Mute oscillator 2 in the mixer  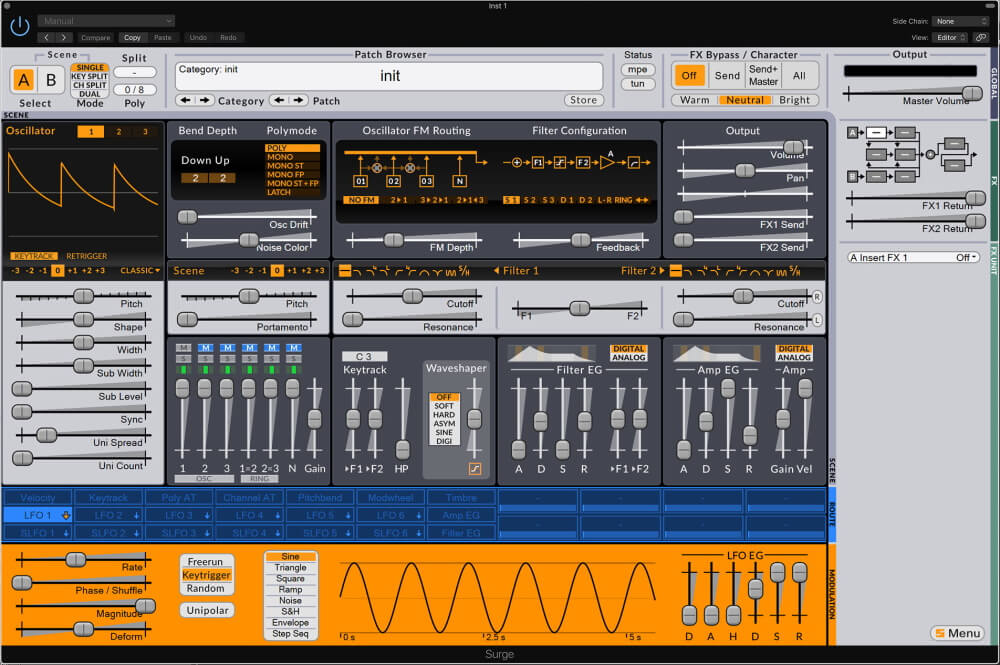[x=205, y=348]
